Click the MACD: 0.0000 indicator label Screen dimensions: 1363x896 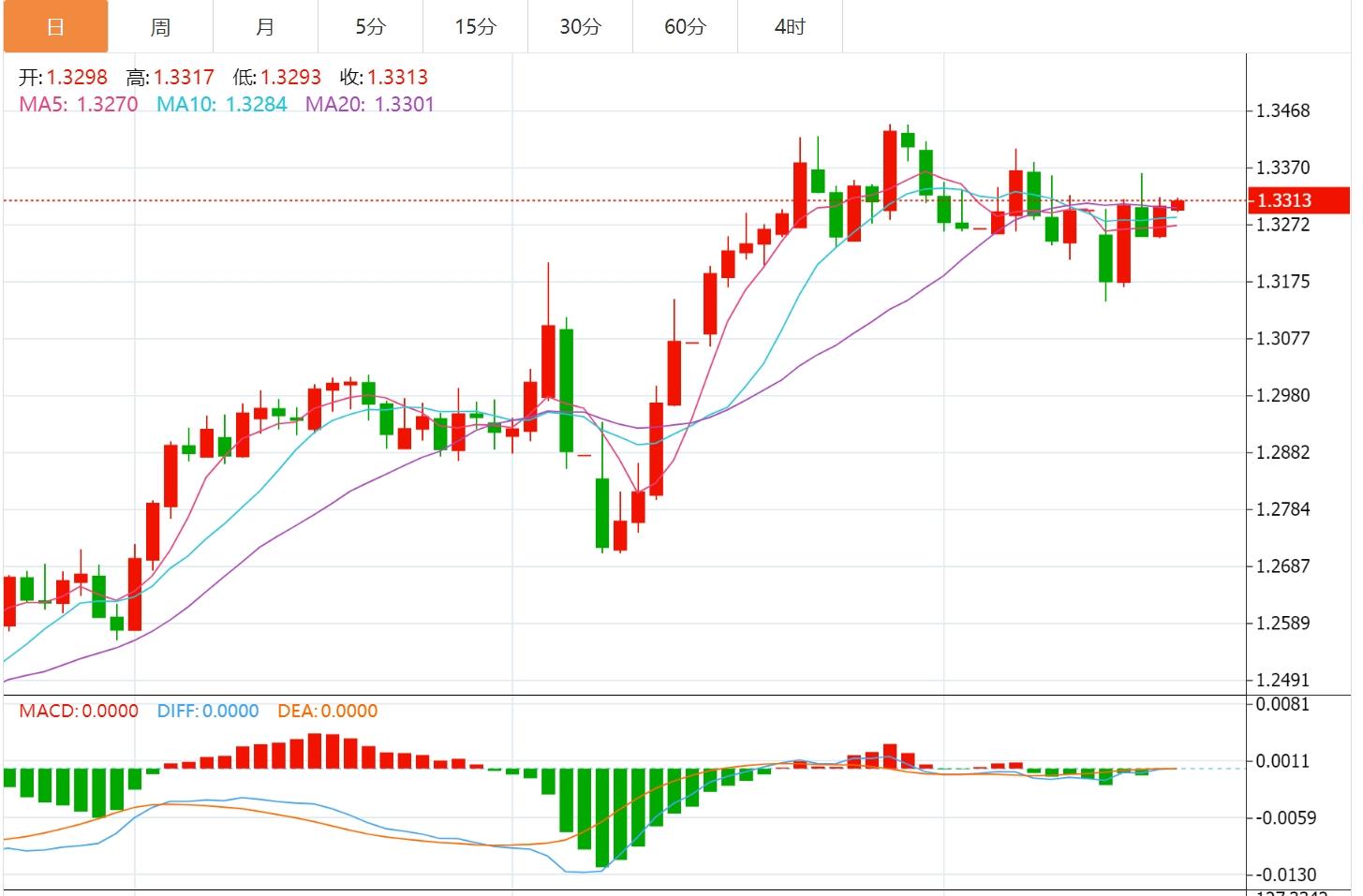click(x=79, y=712)
